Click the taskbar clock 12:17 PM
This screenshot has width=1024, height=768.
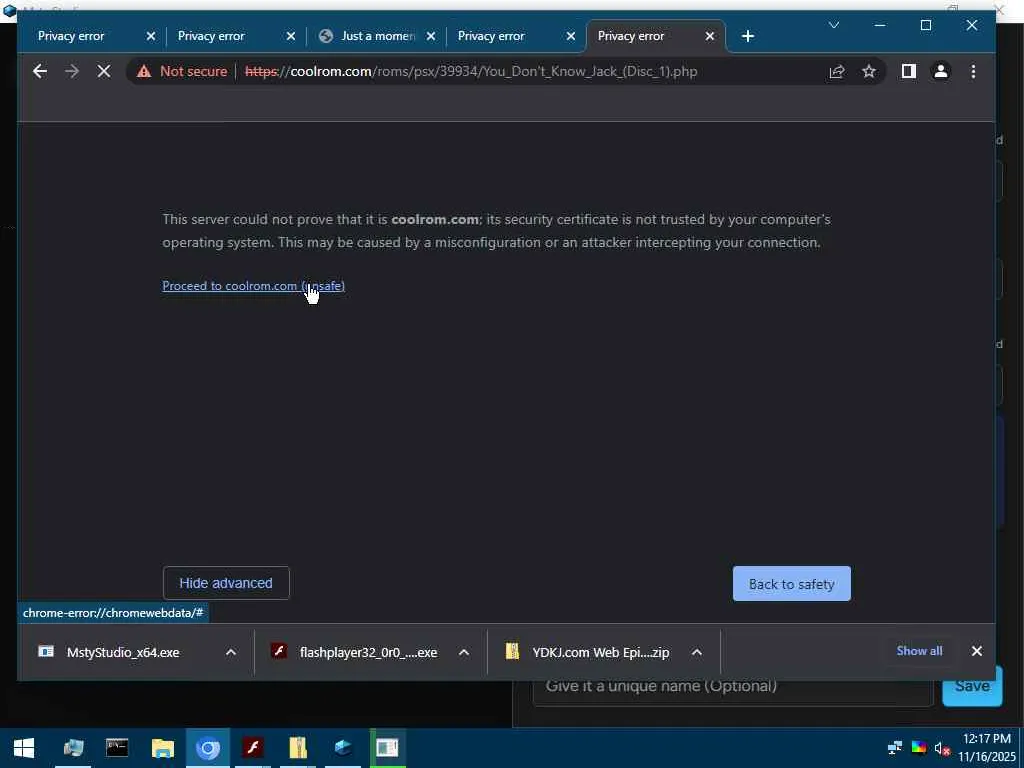tap(987, 739)
